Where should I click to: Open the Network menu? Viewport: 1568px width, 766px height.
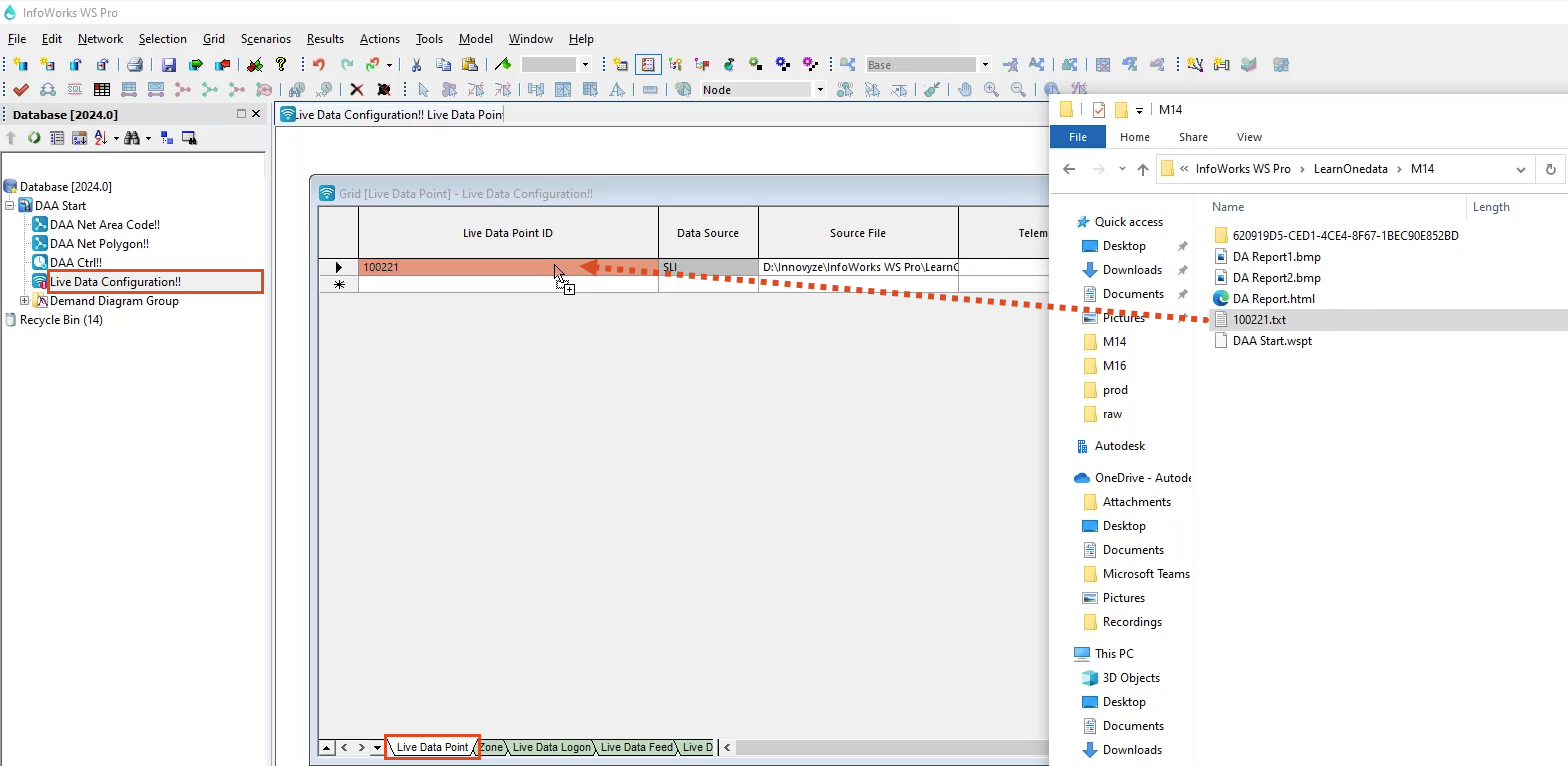100,39
